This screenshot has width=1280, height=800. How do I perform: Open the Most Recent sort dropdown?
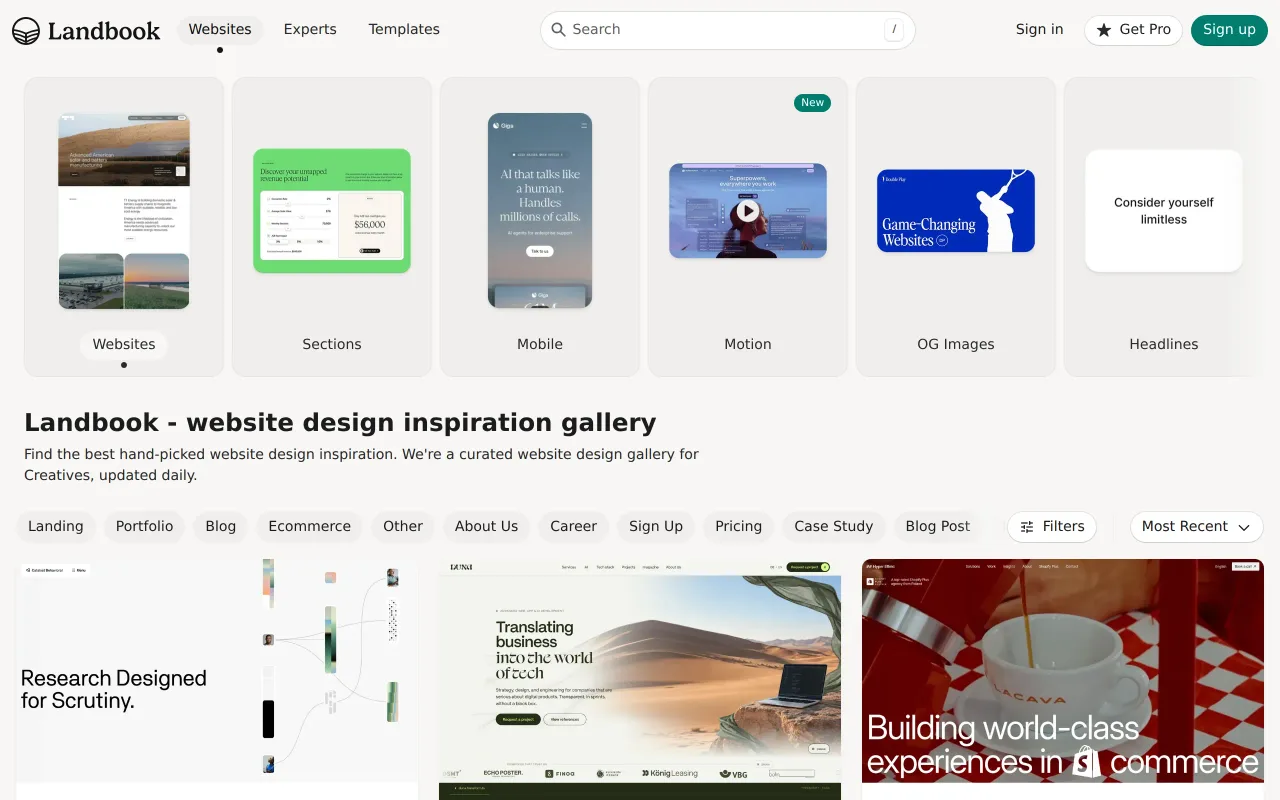(1197, 527)
